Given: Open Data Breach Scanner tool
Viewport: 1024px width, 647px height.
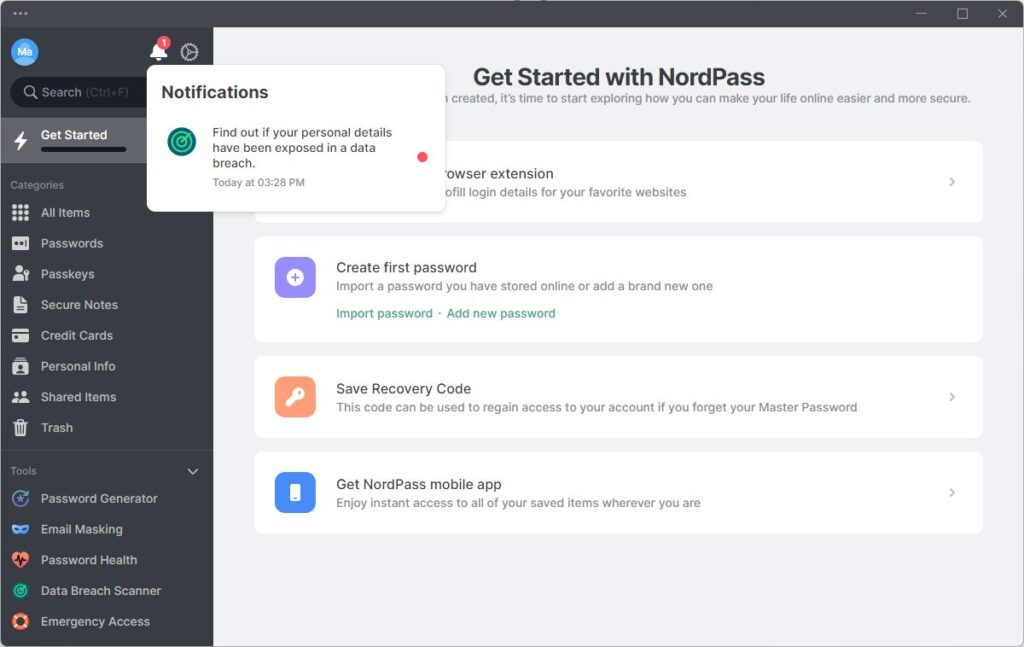Looking at the screenshot, I should [x=101, y=590].
